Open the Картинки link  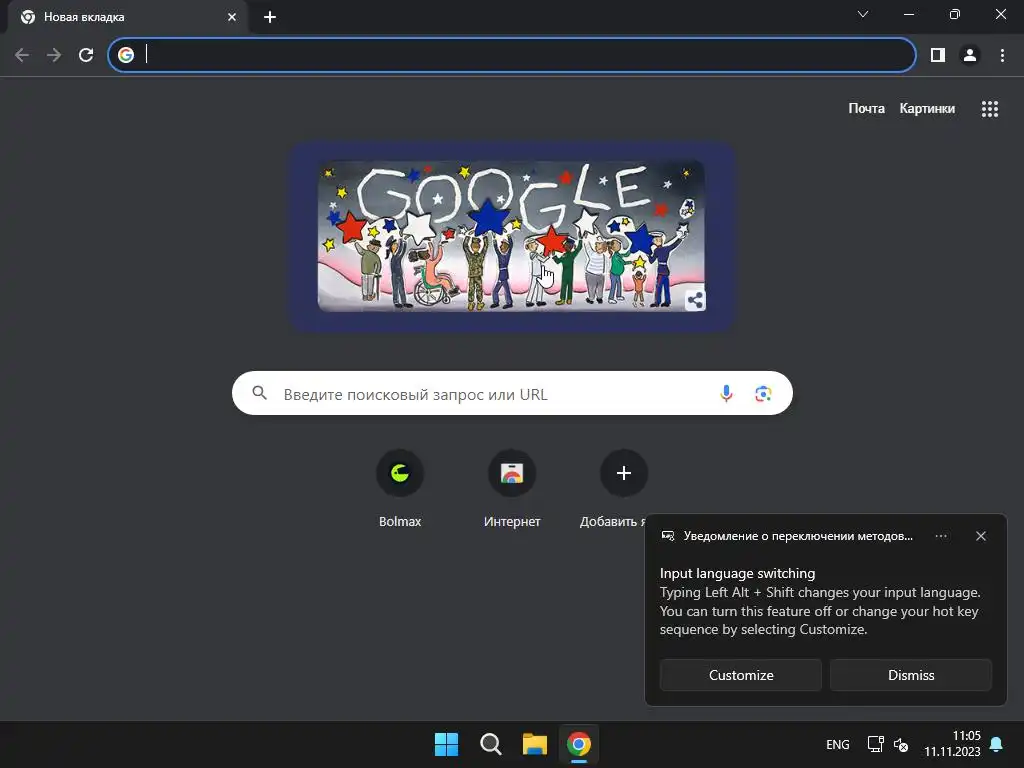pos(927,108)
